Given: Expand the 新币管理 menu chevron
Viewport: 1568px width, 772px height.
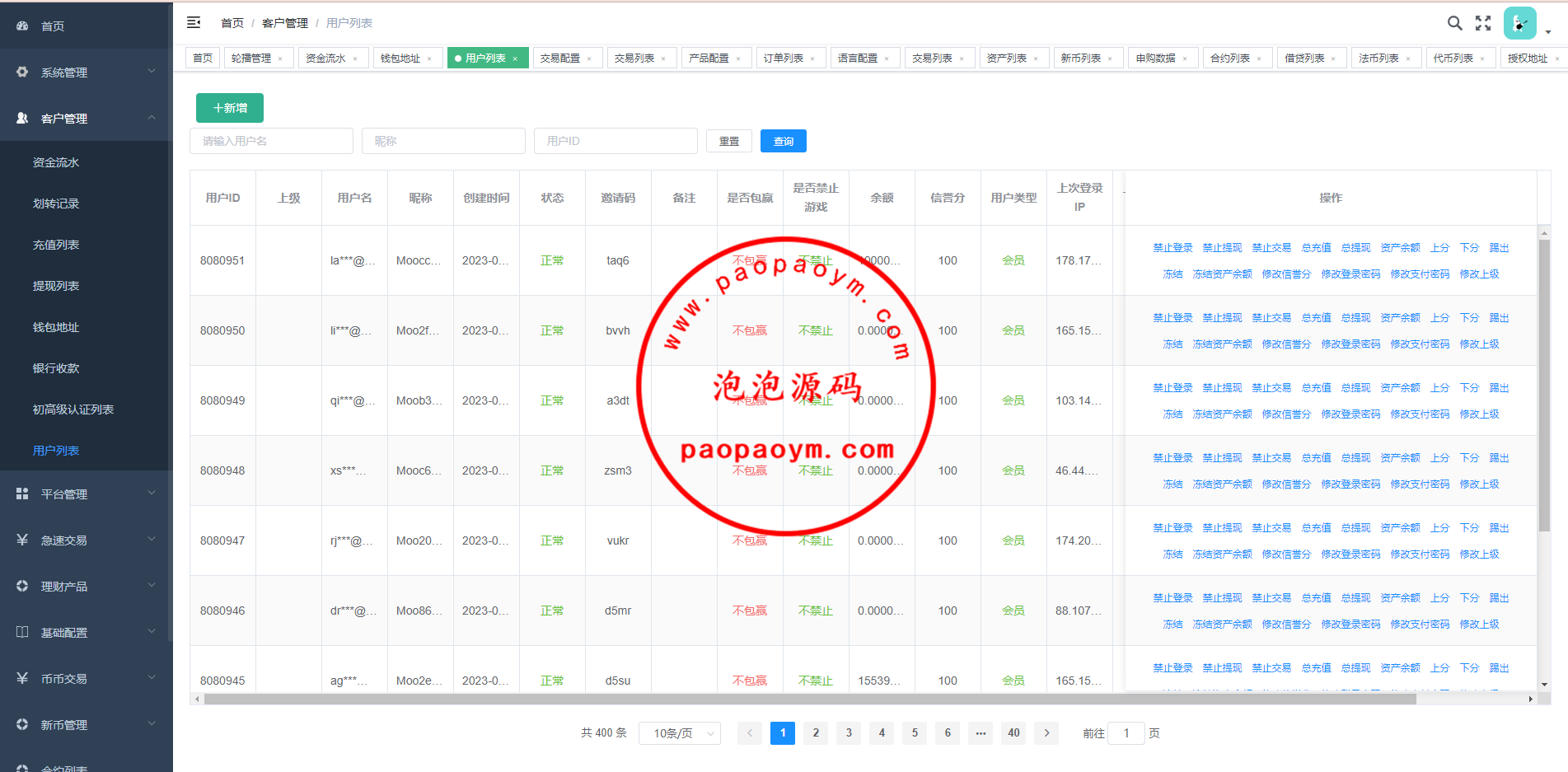Looking at the screenshot, I should tap(152, 724).
